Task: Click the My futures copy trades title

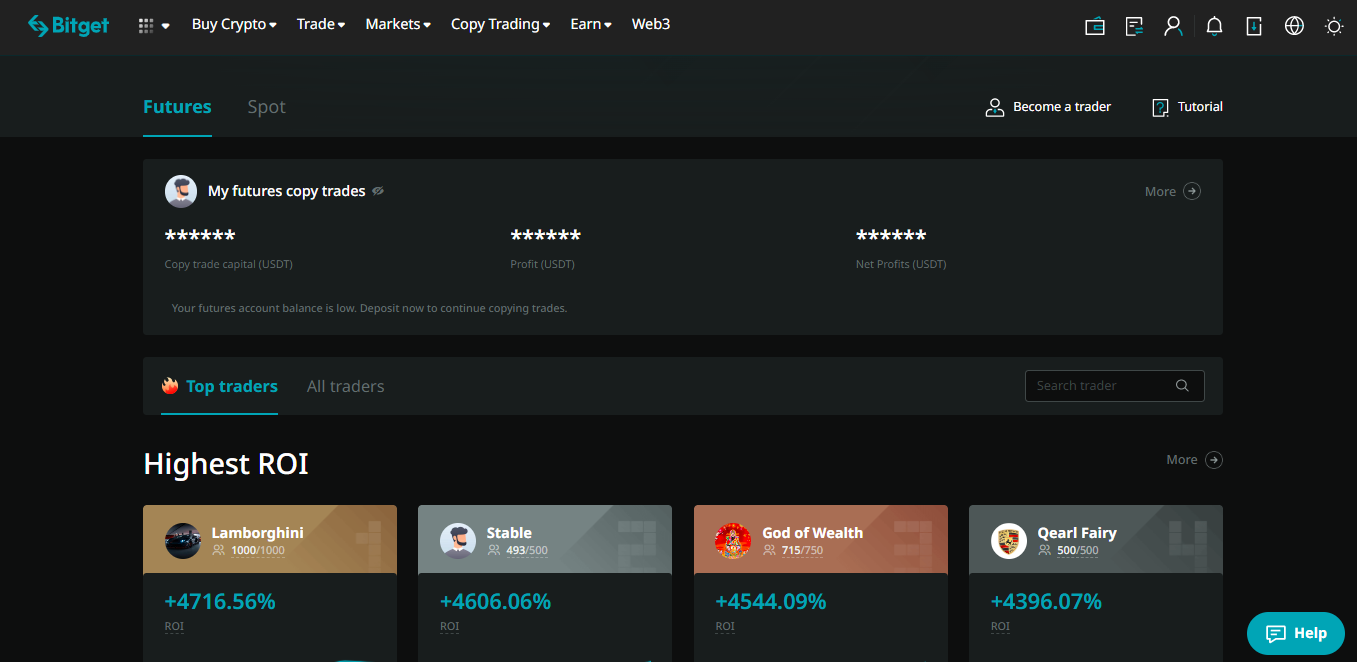Action: pos(287,191)
